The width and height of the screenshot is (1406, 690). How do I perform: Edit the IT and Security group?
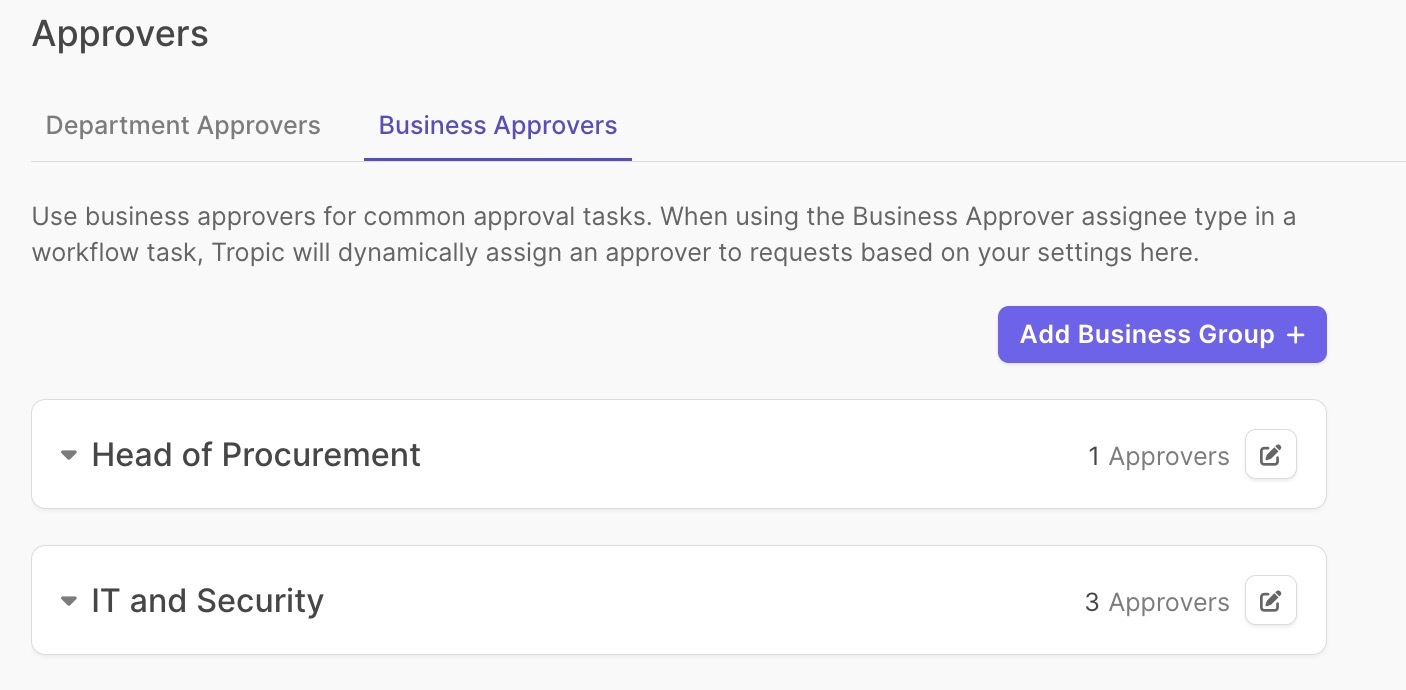1270,601
